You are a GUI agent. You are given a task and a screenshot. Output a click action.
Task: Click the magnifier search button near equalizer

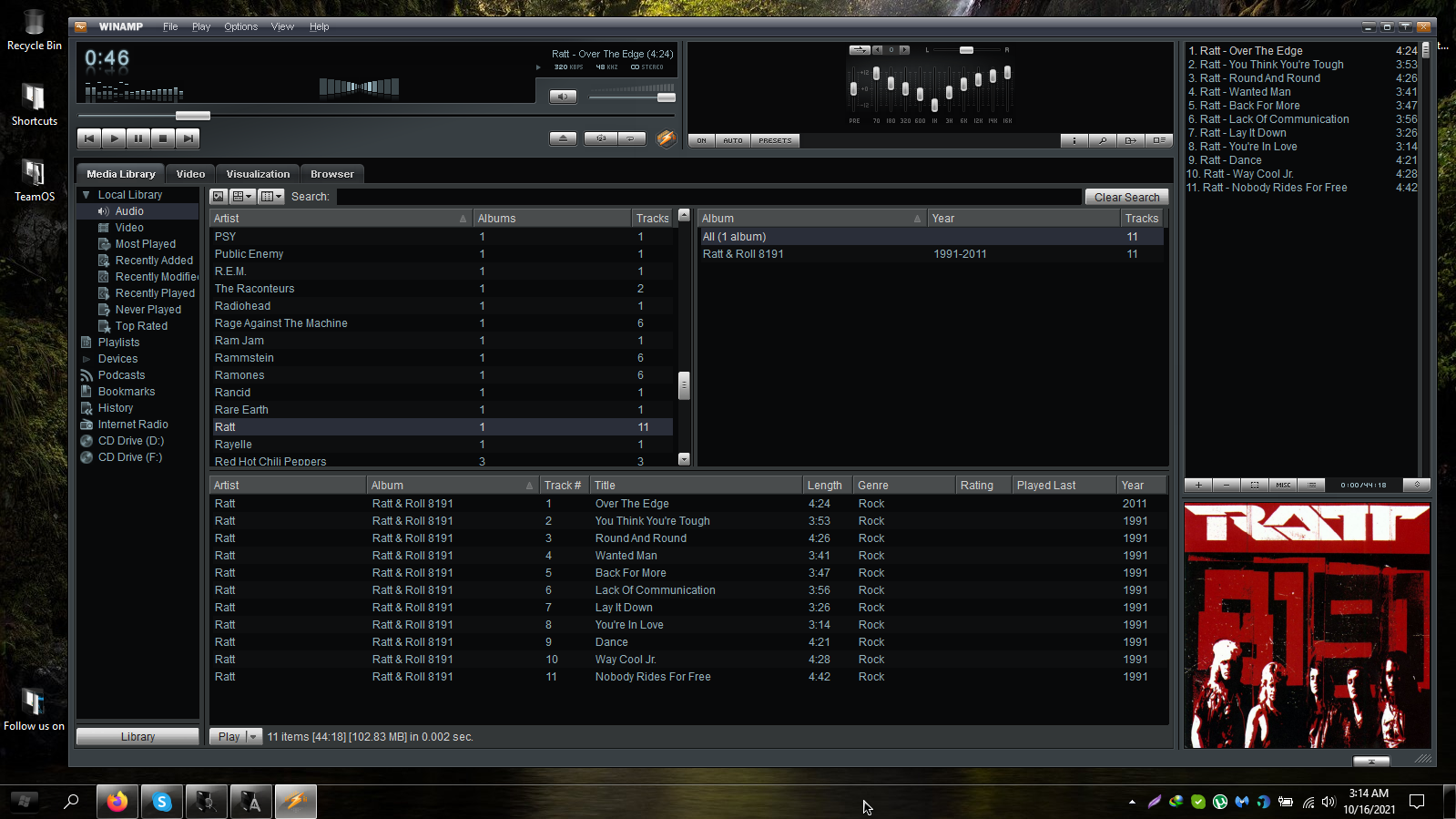1103,140
